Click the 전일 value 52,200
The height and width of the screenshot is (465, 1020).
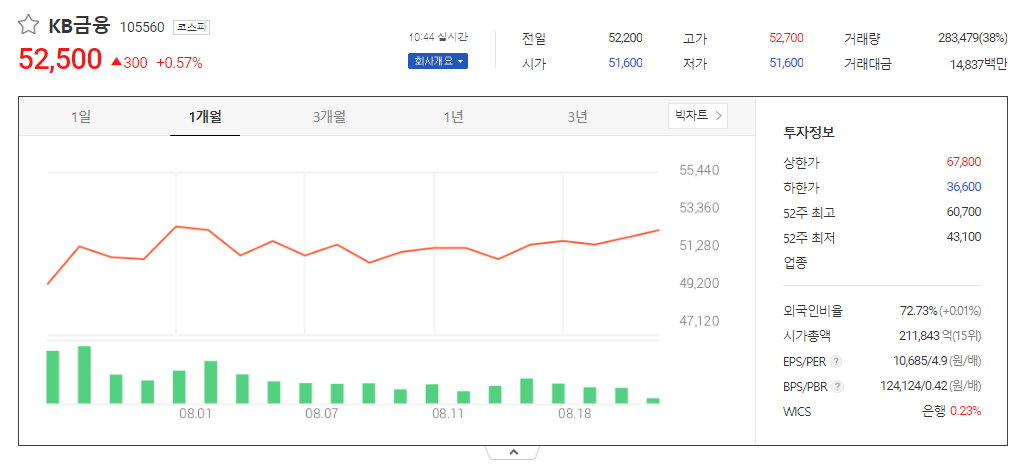tap(625, 38)
